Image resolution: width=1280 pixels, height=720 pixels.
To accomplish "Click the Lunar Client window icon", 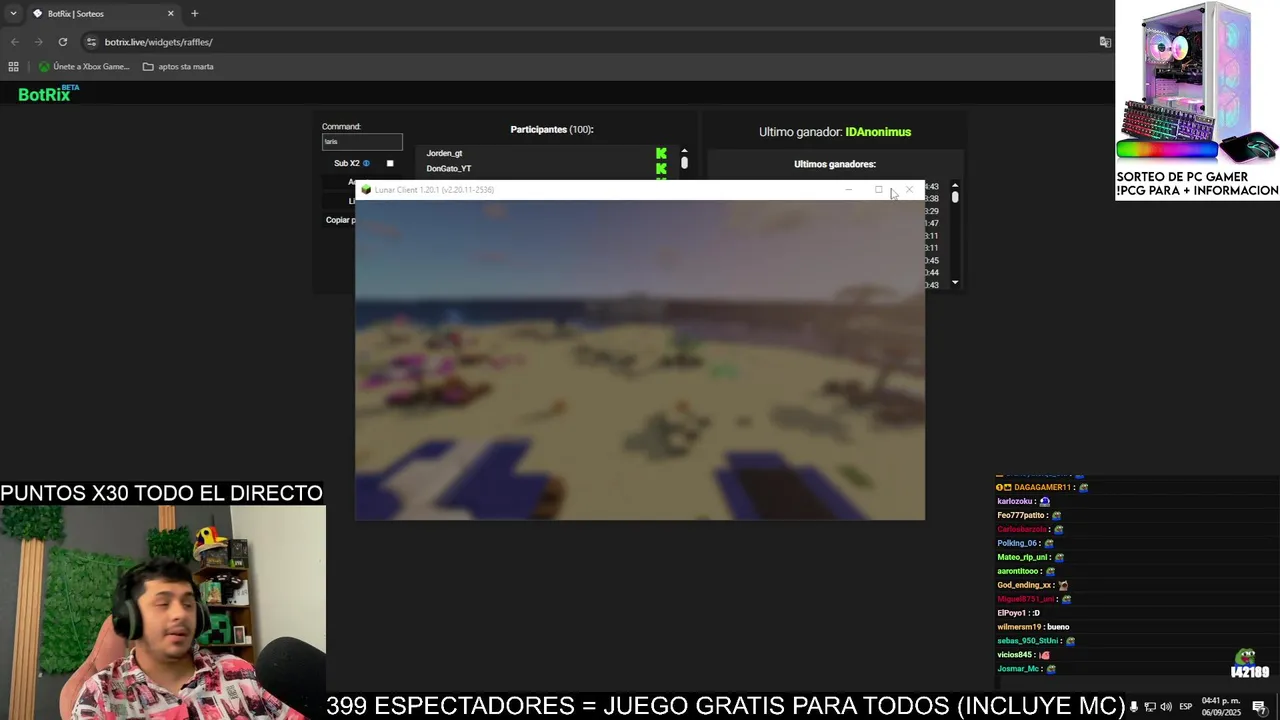I will pyautogui.click(x=366, y=190).
